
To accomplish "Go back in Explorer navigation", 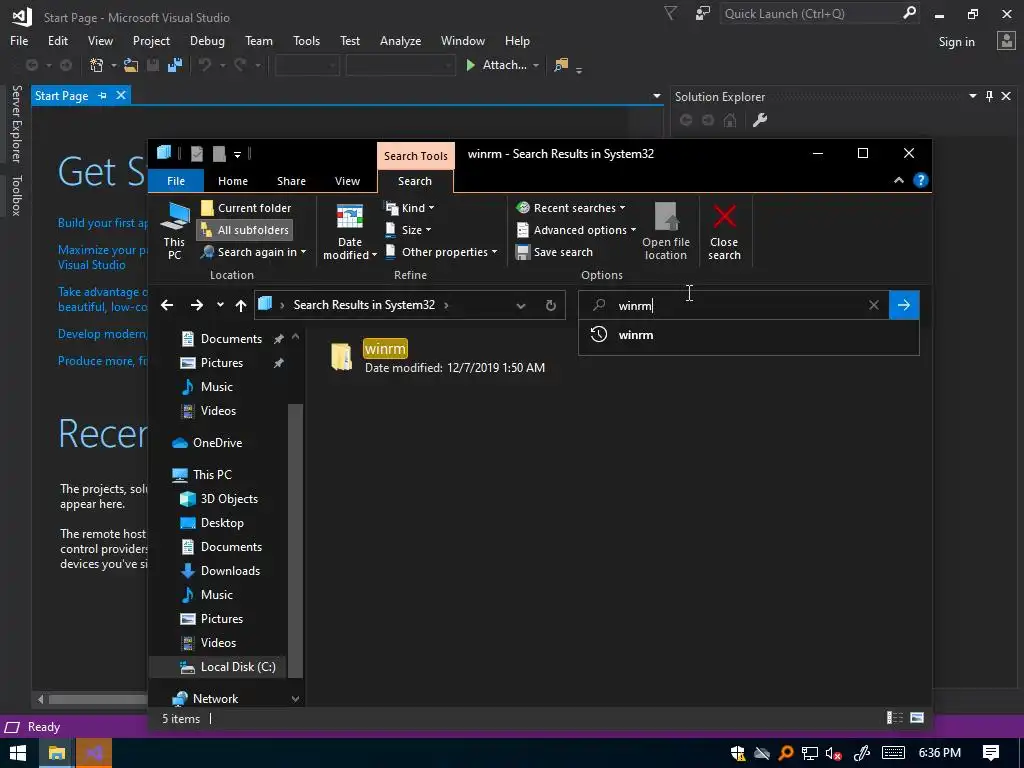I will [x=167, y=305].
